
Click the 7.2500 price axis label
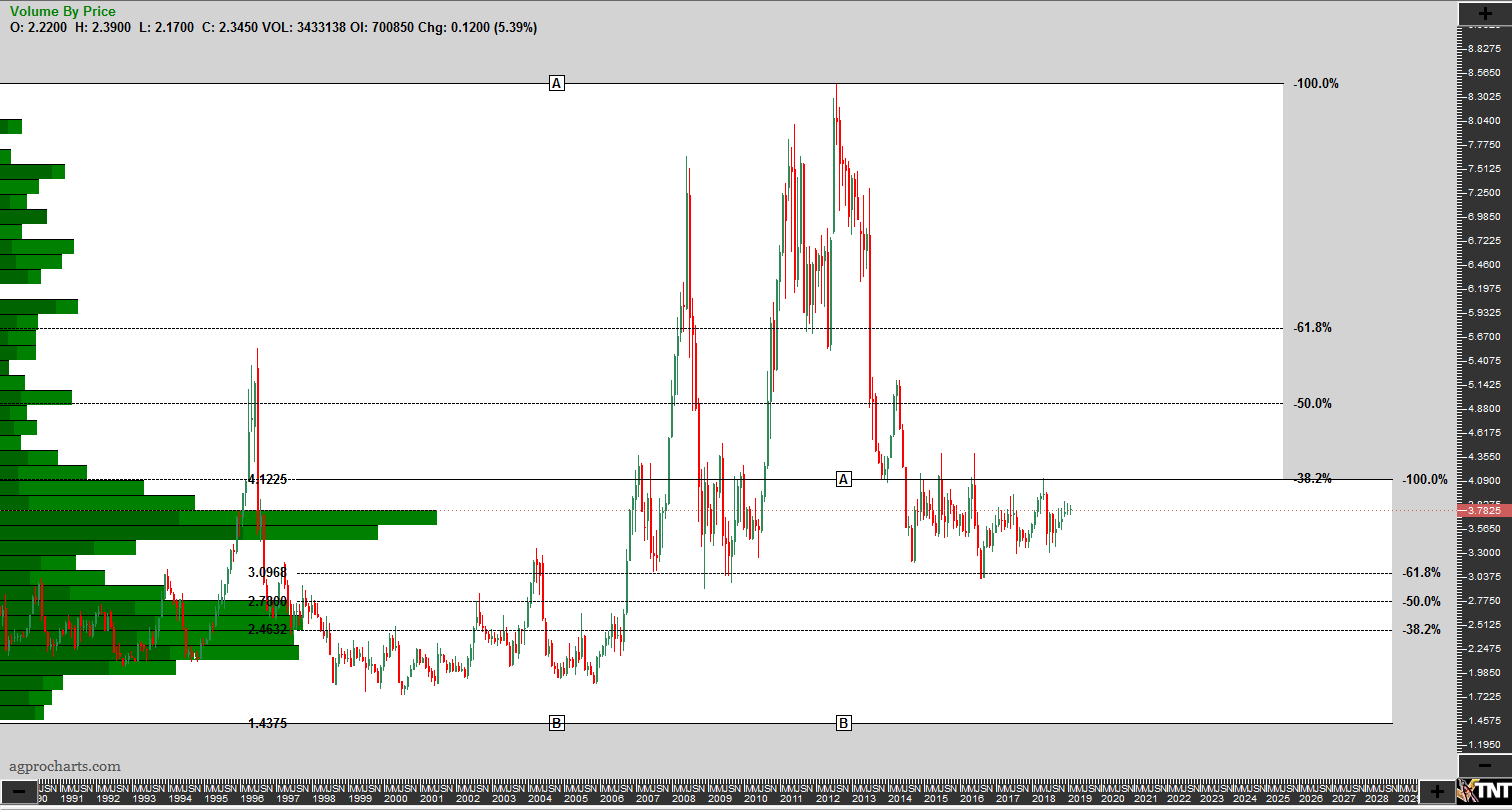[1482, 192]
